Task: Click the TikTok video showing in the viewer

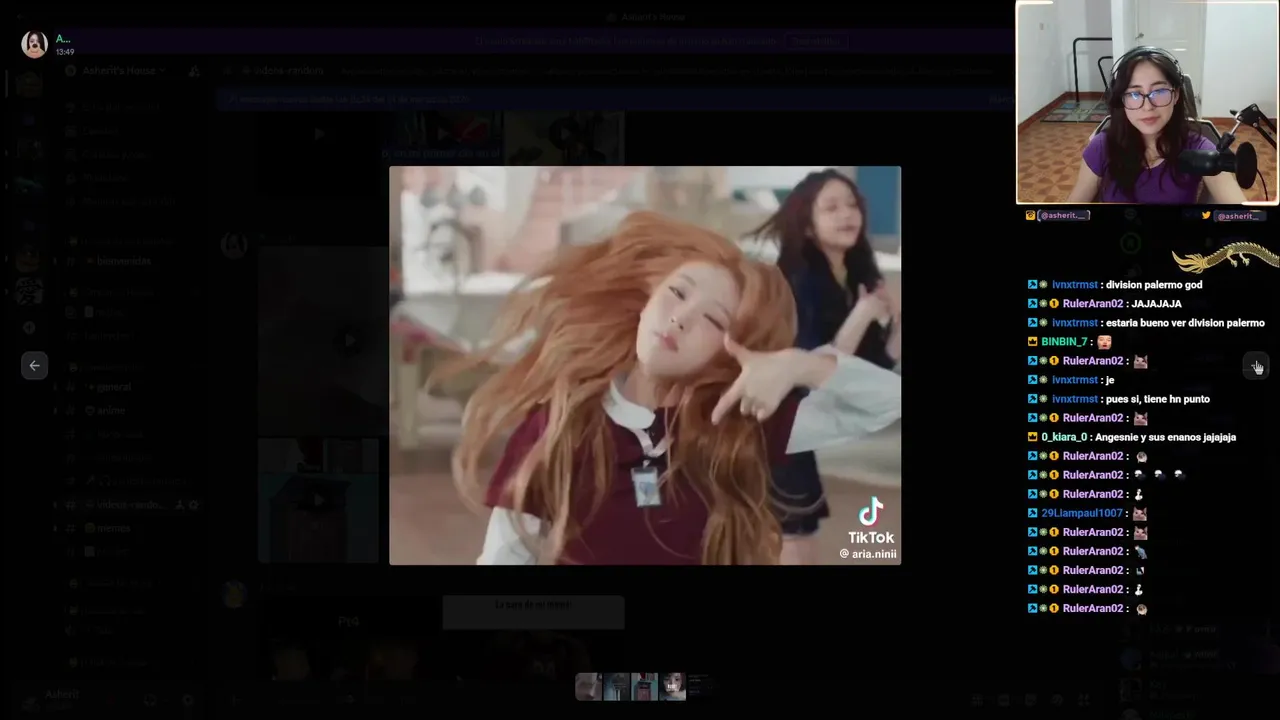Action: (645, 366)
